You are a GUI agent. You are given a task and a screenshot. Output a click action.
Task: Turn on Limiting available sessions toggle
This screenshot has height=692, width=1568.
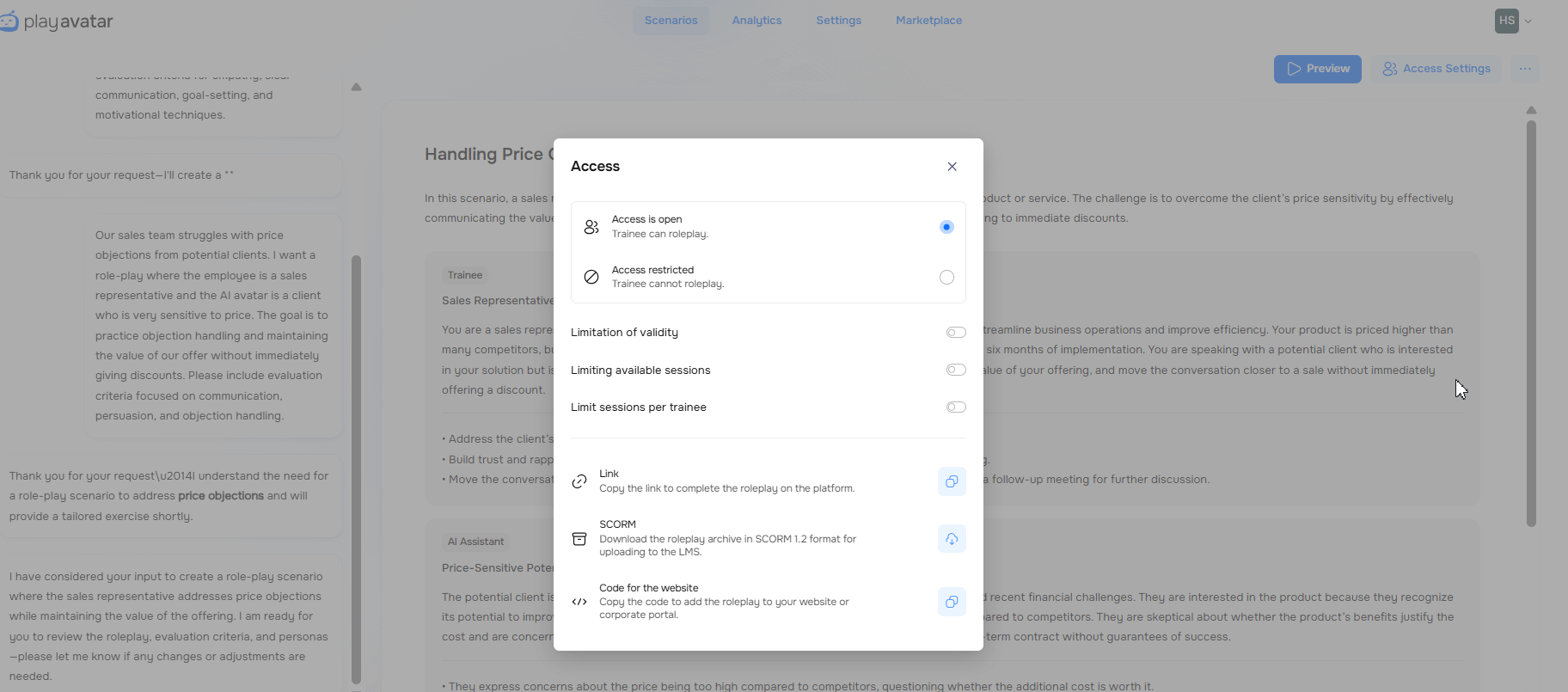(x=956, y=370)
